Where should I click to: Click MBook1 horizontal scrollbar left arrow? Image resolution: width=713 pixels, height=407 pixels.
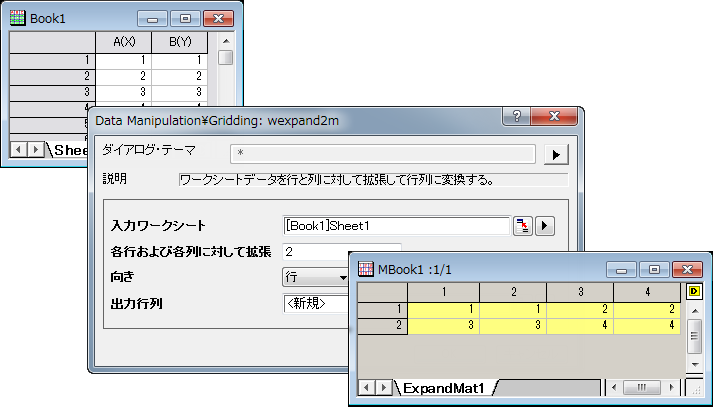tap(615, 387)
